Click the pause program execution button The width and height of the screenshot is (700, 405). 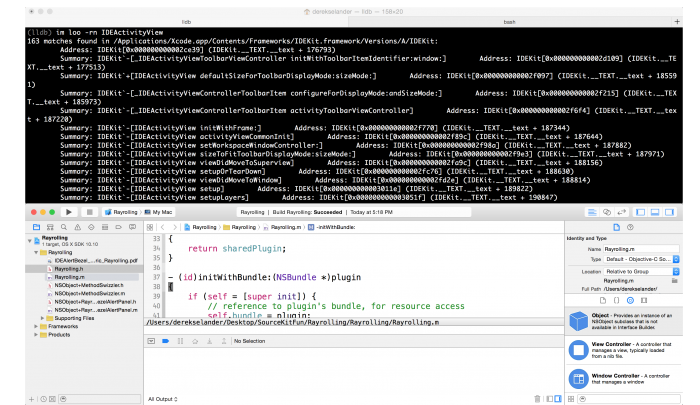[180, 341]
